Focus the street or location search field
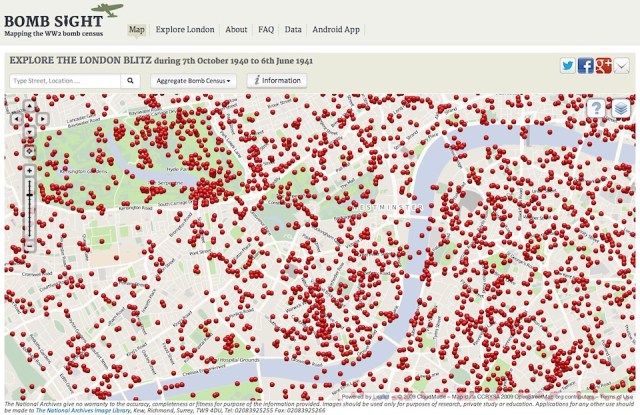Viewport: 640px width, 415px height. [64, 80]
